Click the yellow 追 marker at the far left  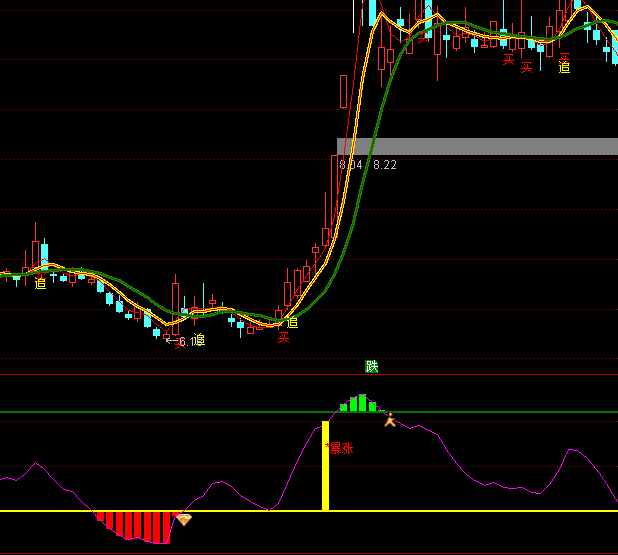[40, 284]
